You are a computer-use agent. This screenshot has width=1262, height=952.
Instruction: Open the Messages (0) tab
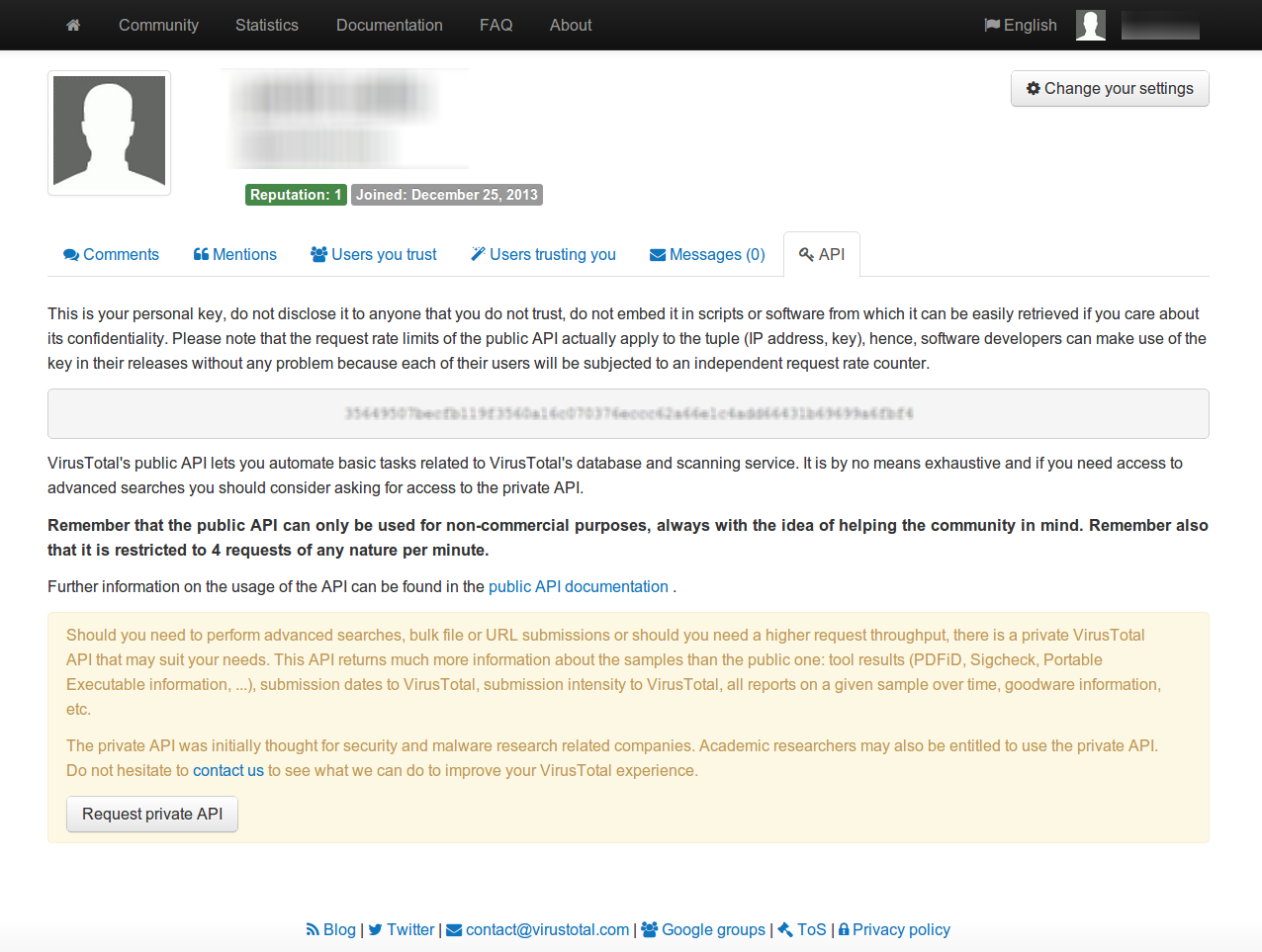click(x=707, y=254)
